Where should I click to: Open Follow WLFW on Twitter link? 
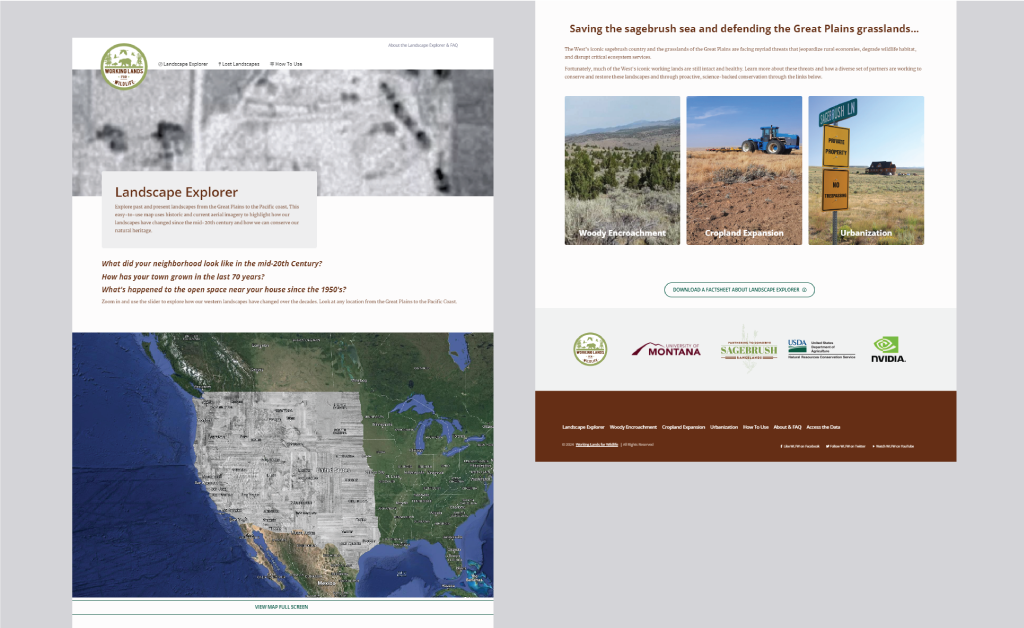coord(845,446)
